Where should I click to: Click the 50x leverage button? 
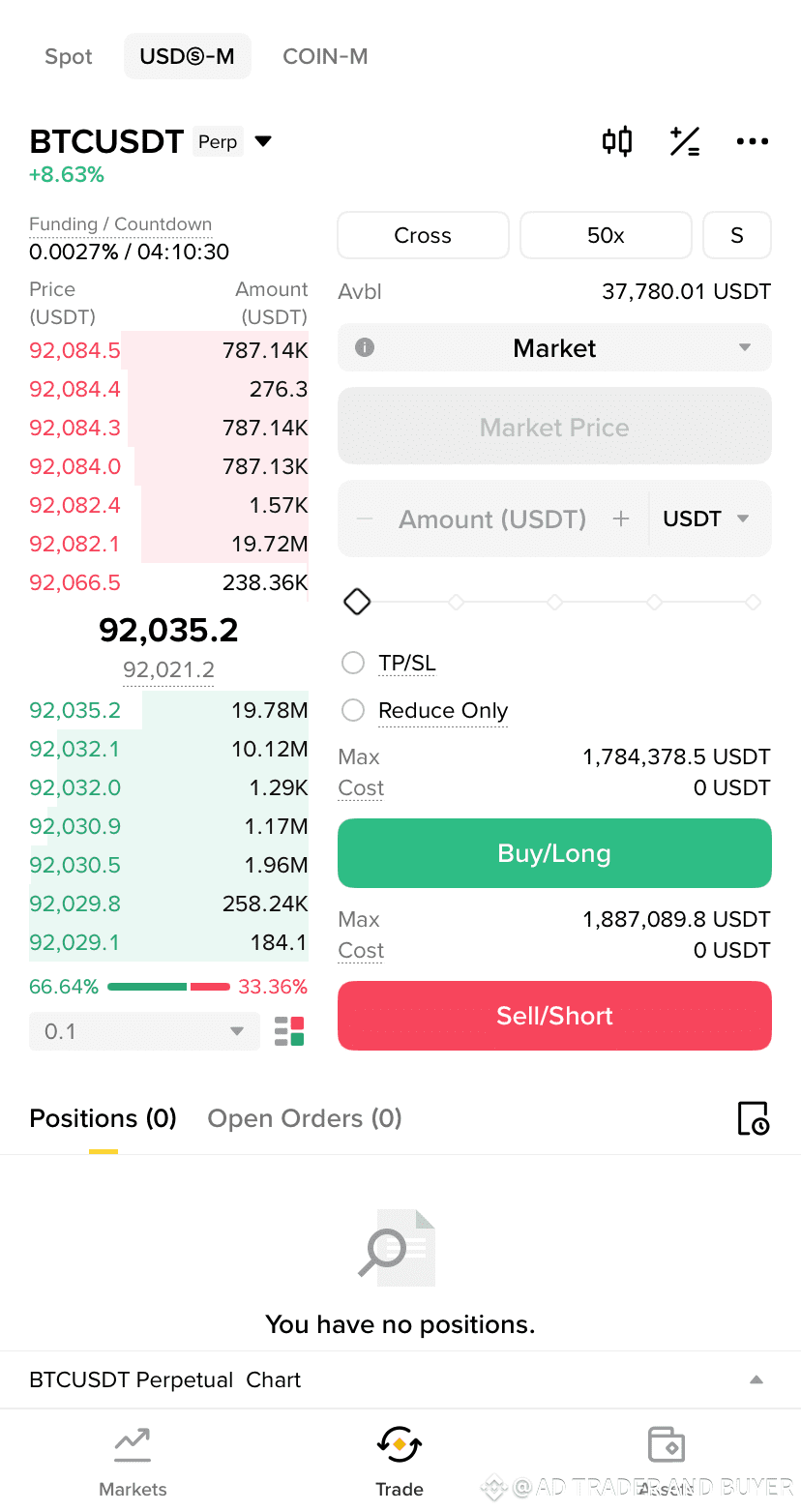pos(606,235)
